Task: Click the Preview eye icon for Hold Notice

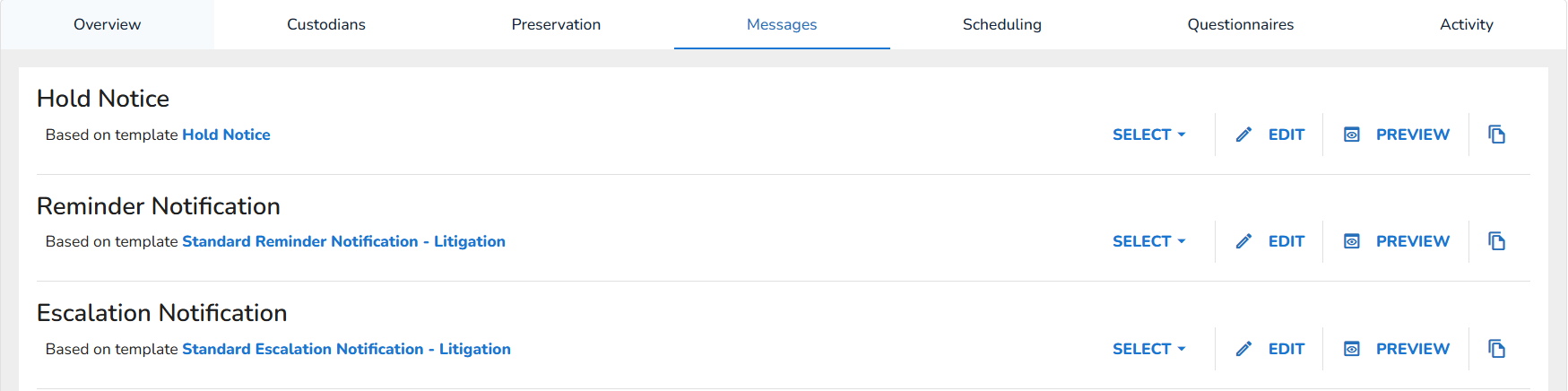Action: pos(1352,135)
